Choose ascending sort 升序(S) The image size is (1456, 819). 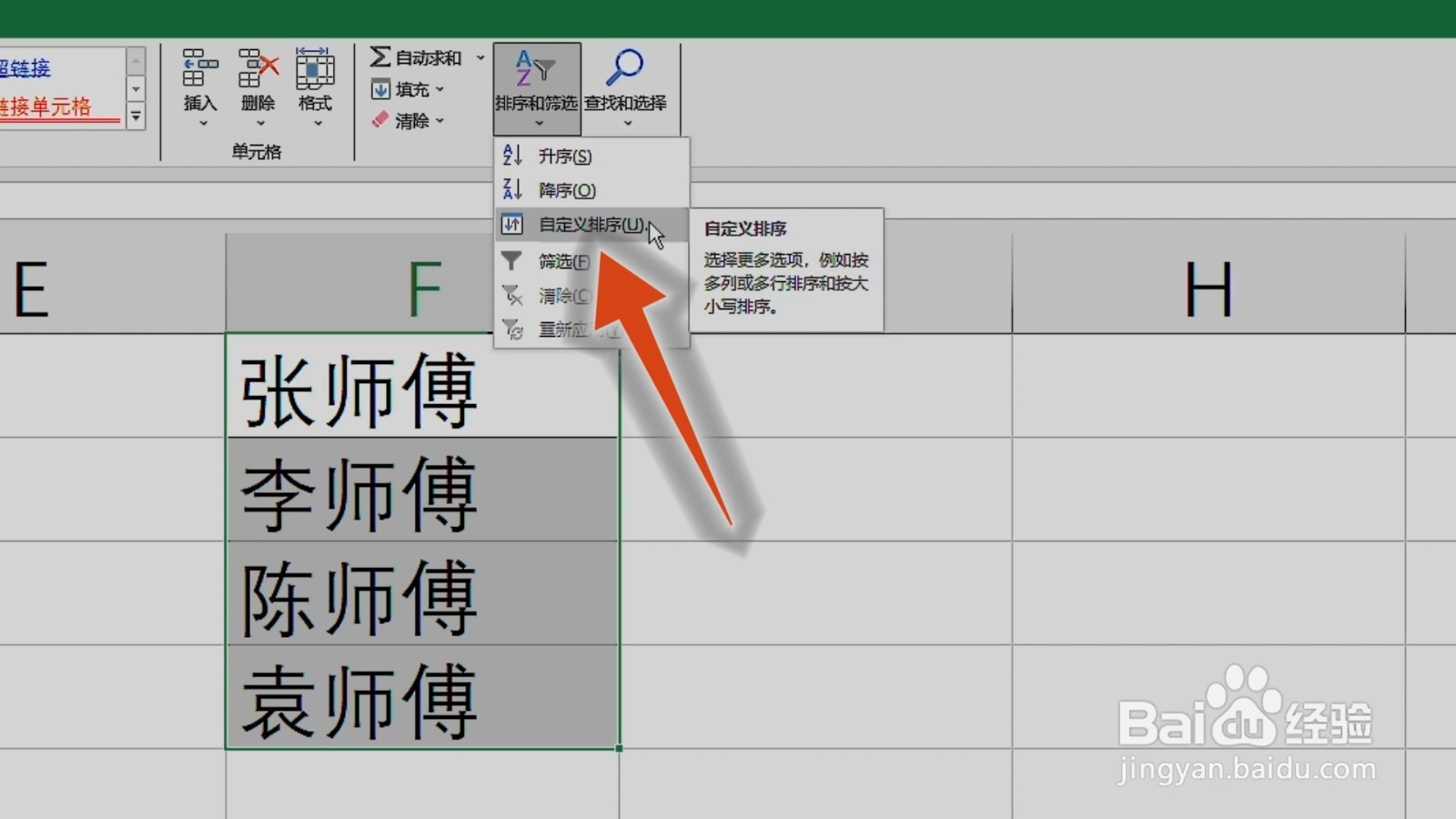tap(591, 157)
